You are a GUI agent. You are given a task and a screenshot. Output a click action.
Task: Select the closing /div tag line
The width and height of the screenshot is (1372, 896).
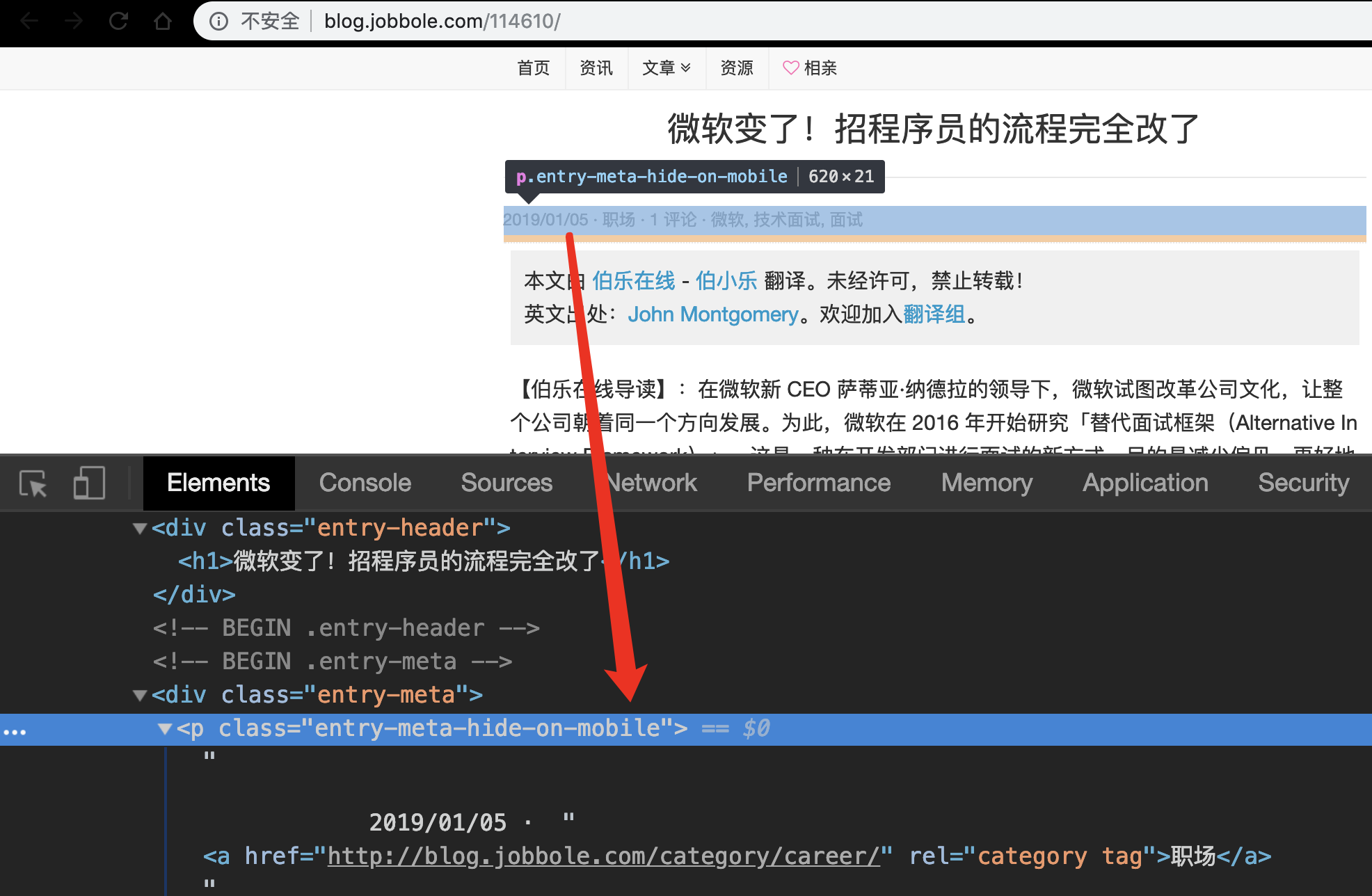[194, 594]
